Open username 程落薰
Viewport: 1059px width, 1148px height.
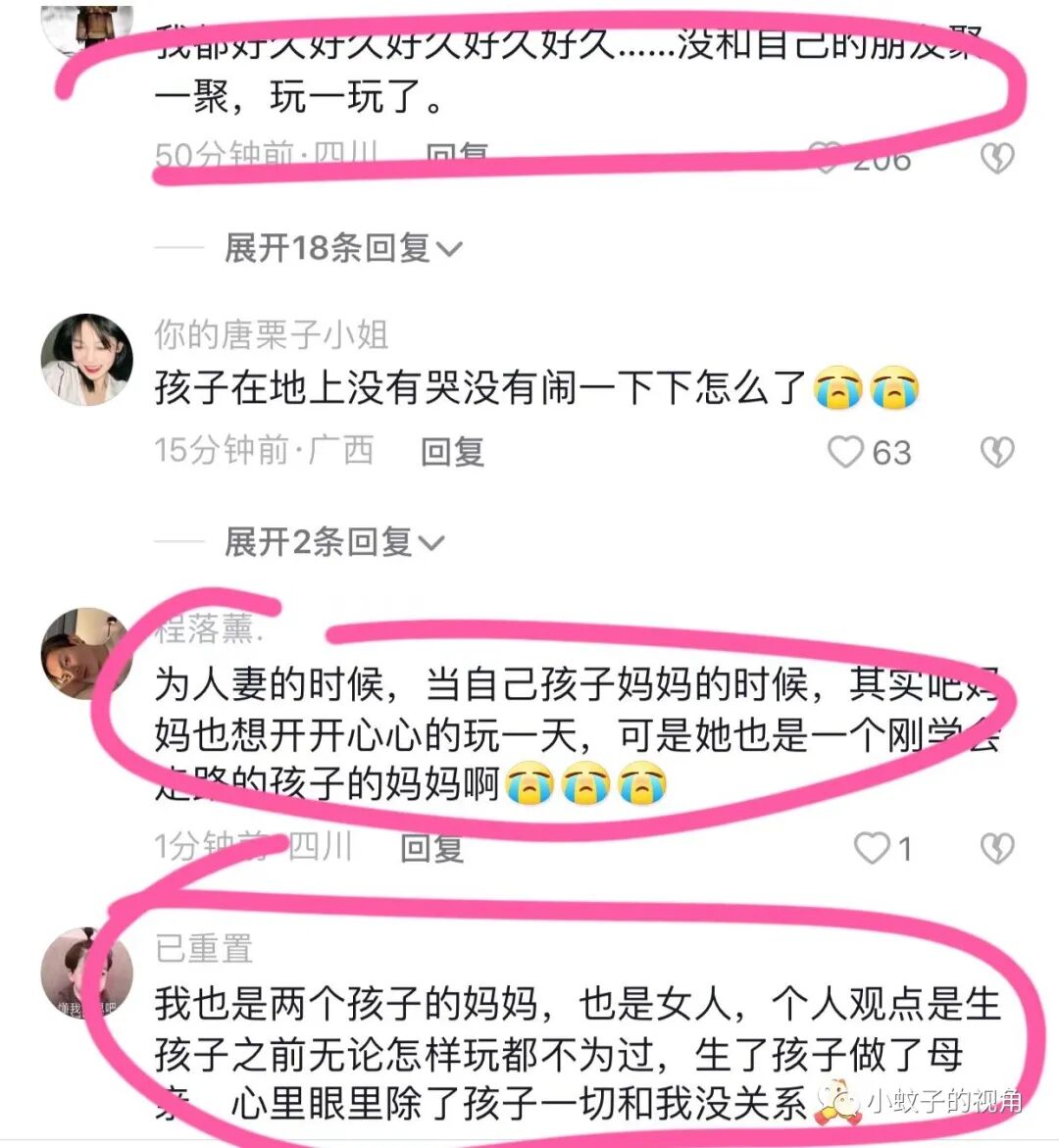[x=208, y=628]
